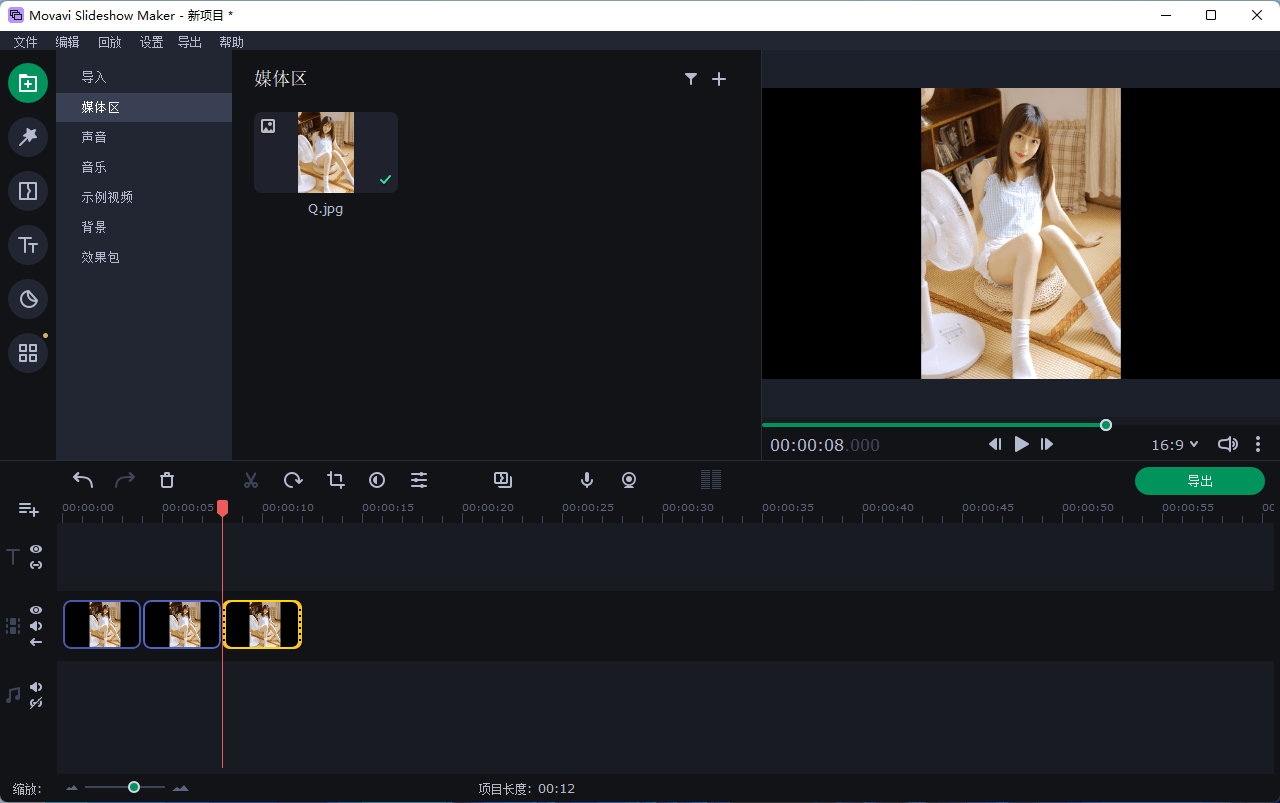1280x803 pixels.
Task: Open the Import media sidebar section
Action: (x=28, y=83)
